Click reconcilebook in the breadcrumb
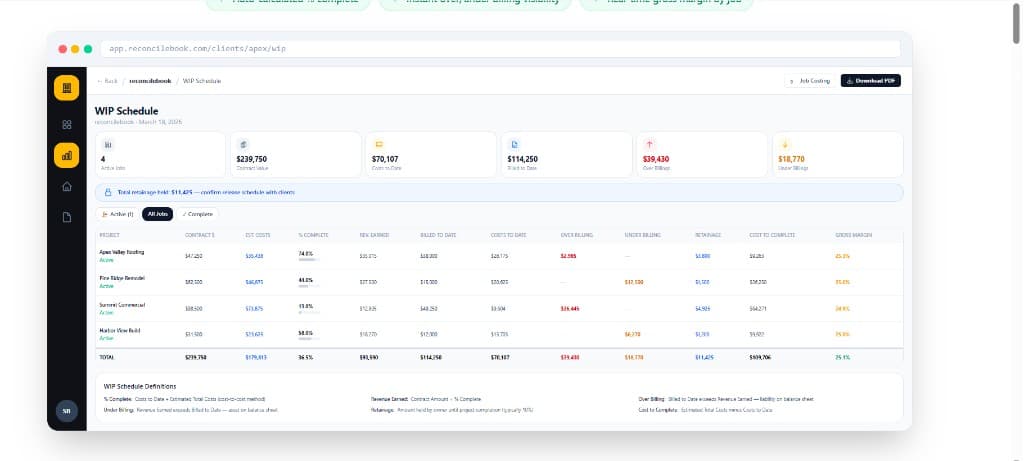This screenshot has height=461, width=1024. coord(150,80)
